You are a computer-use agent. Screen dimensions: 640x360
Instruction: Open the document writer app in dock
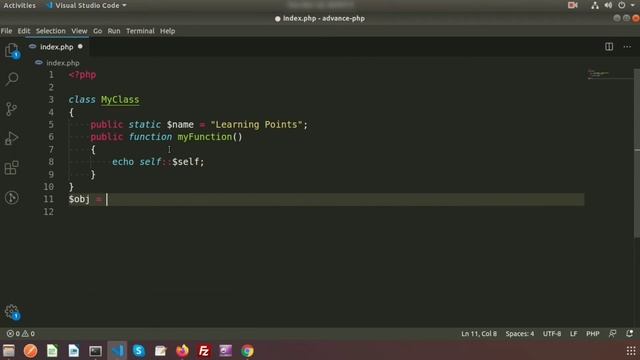click(73, 351)
